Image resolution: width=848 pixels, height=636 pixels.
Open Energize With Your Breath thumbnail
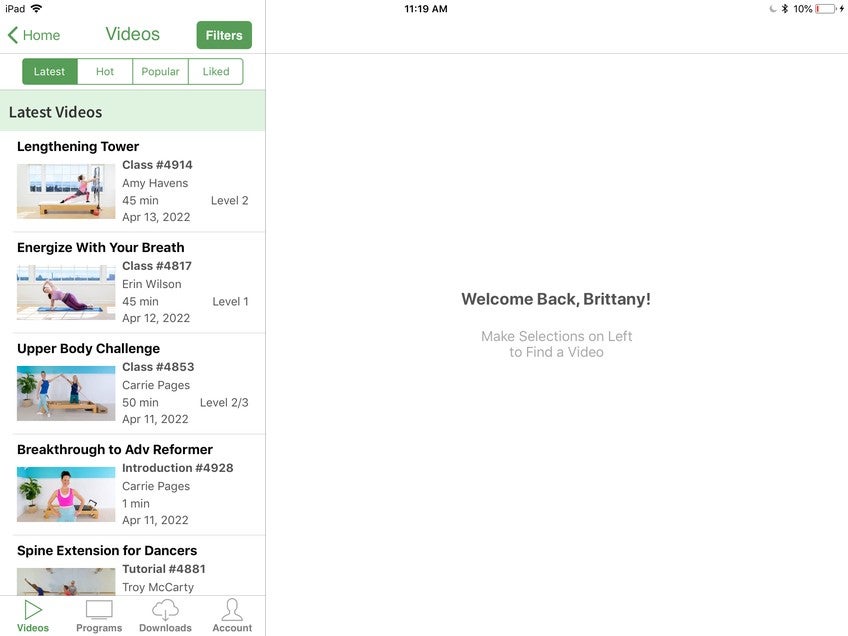[66, 292]
